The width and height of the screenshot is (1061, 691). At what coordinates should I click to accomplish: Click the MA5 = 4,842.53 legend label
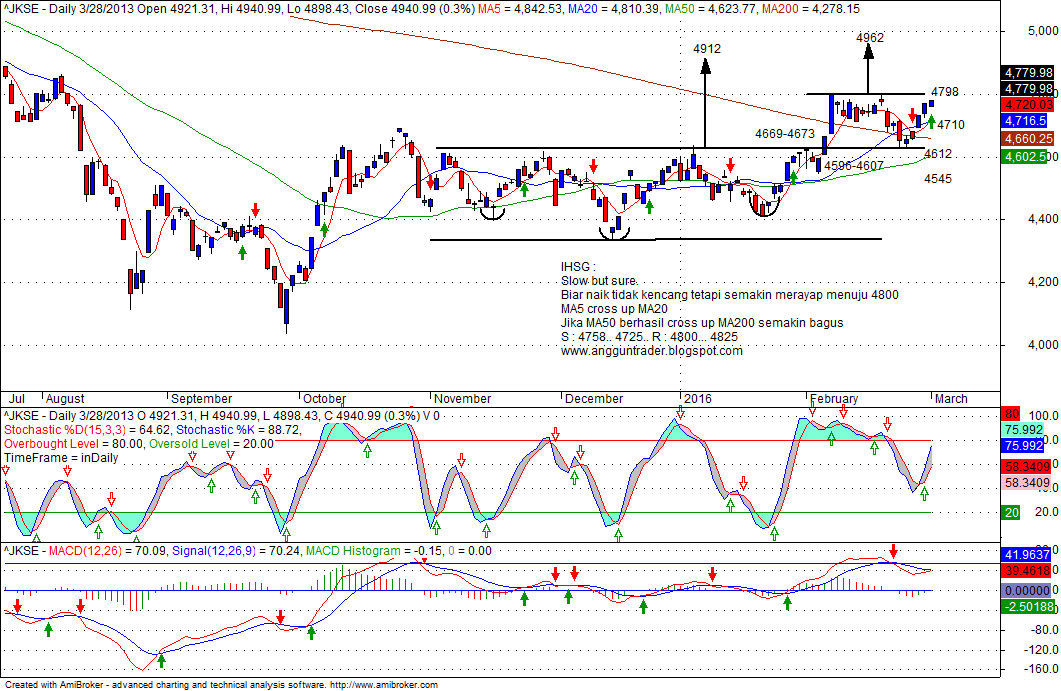[520, 9]
